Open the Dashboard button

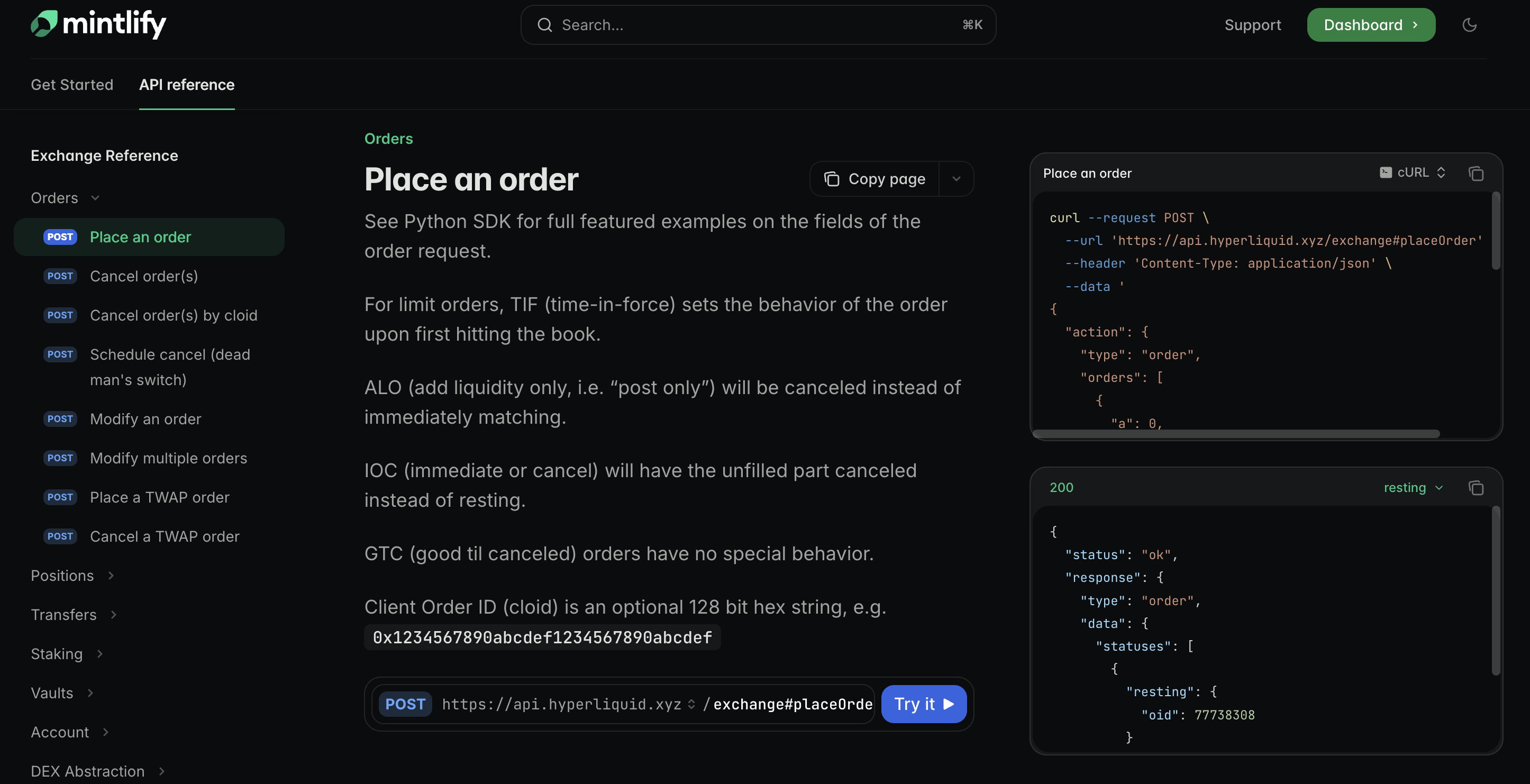pyautogui.click(x=1371, y=25)
